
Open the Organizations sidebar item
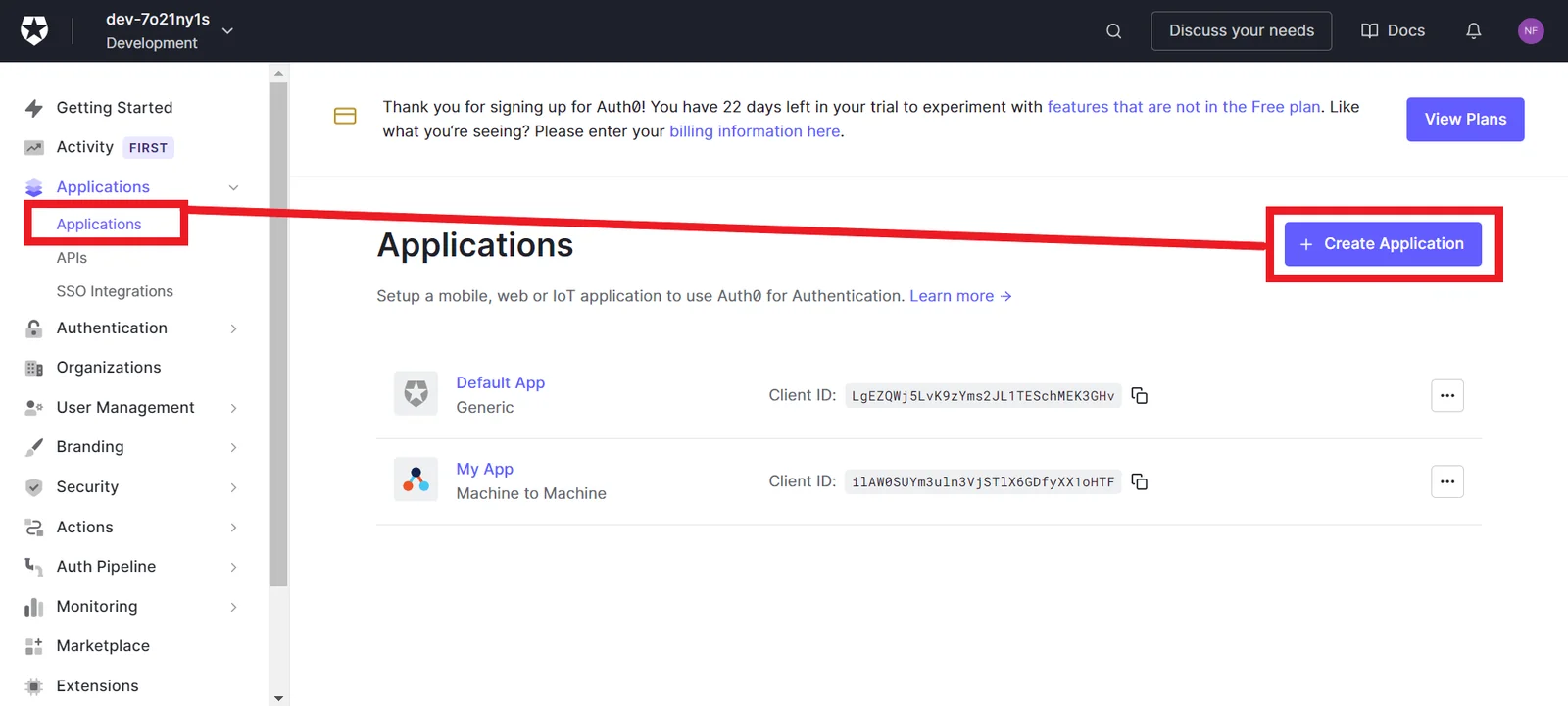(x=109, y=368)
